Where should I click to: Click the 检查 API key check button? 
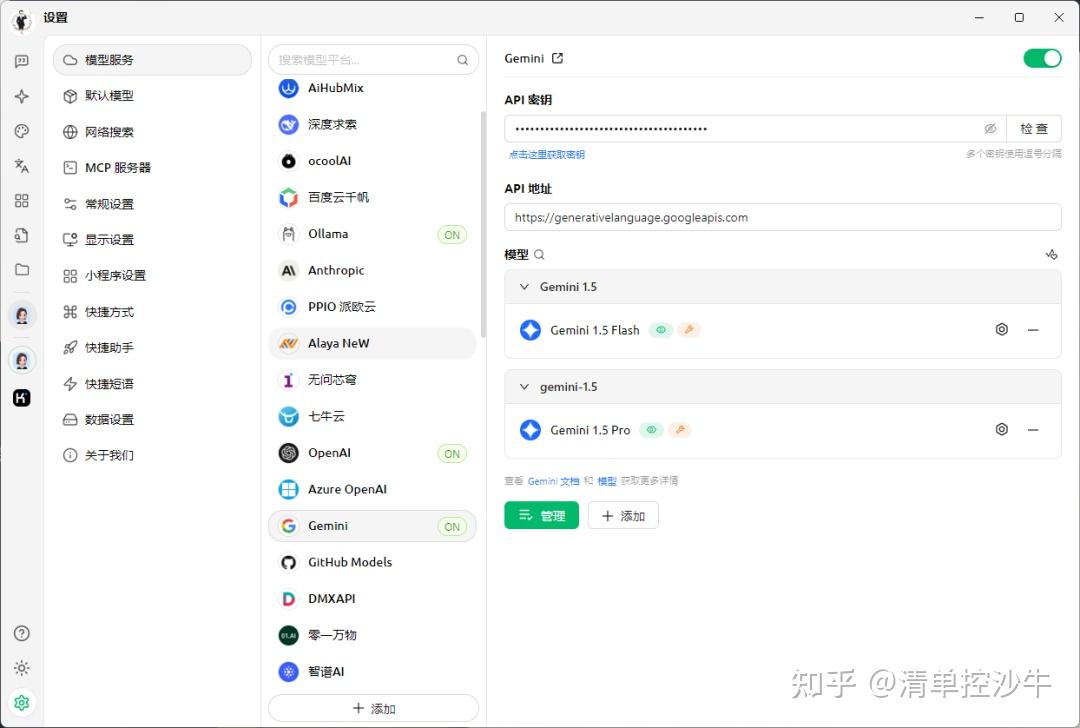pyautogui.click(x=1034, y=129)
